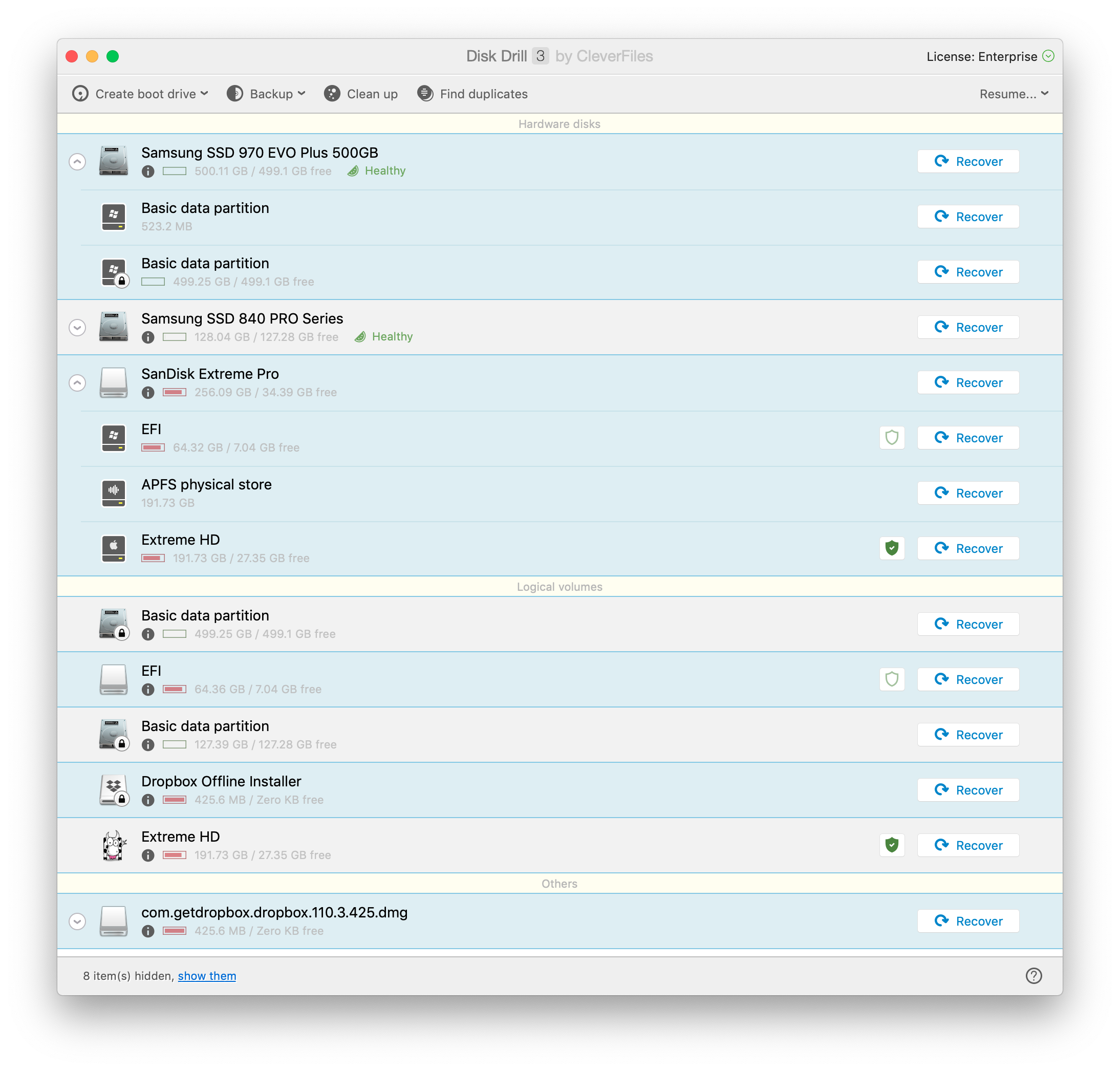Click info icon for SanDisk Extreme Pro
Image resolution: width=1120 pixels, height=1071 pixels.
[148, 393]
